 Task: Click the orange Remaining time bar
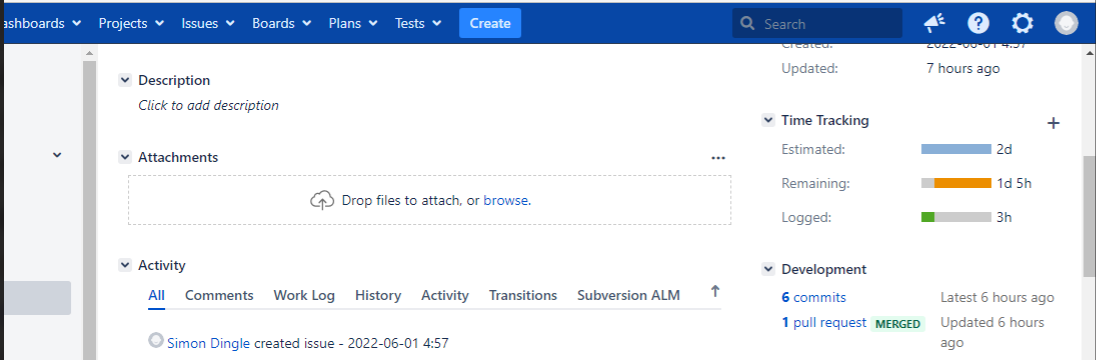coord(962,183)
